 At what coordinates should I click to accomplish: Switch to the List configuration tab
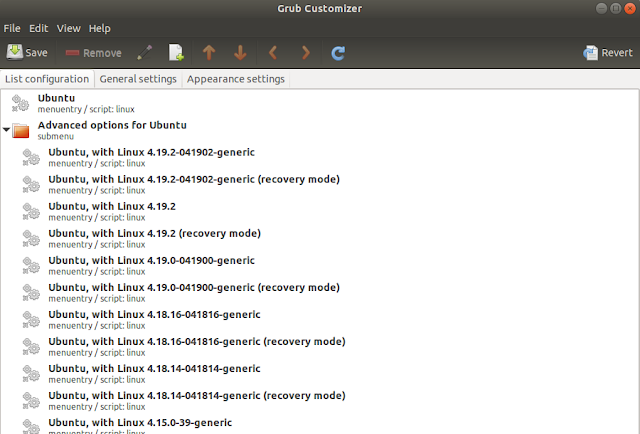(47, 79)
